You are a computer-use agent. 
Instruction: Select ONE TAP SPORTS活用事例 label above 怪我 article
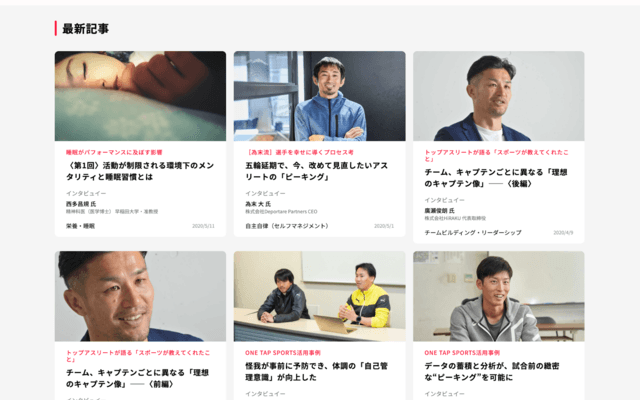pyautogui.click(x=283, y=353)
